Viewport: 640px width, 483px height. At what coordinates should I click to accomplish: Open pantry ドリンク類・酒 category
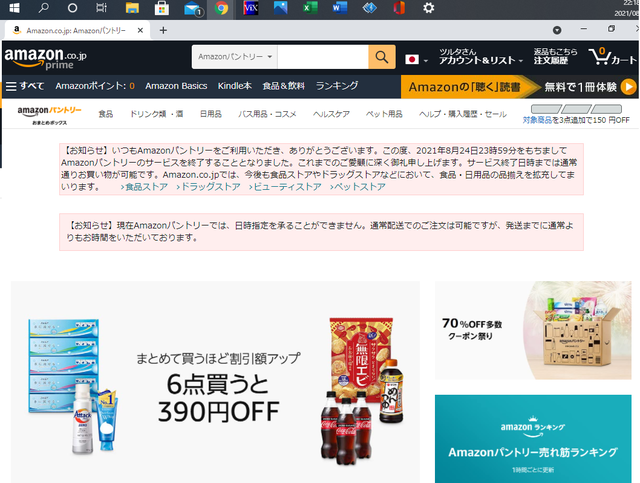156,114
